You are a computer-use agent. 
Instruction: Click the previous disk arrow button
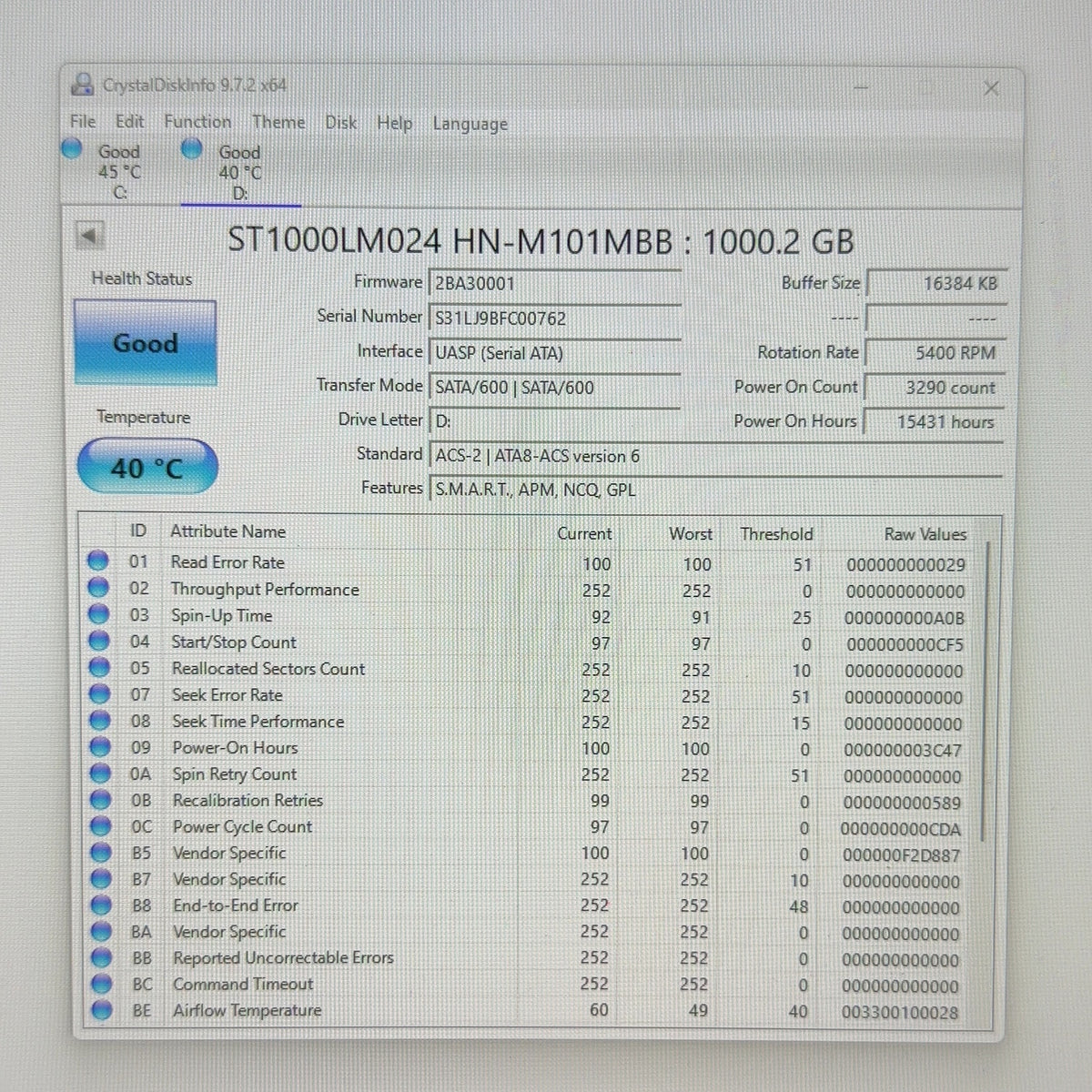tap(89, 236)
